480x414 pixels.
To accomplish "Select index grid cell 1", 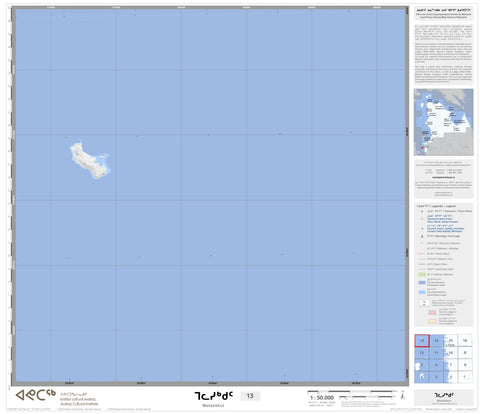I will point(465,377).
